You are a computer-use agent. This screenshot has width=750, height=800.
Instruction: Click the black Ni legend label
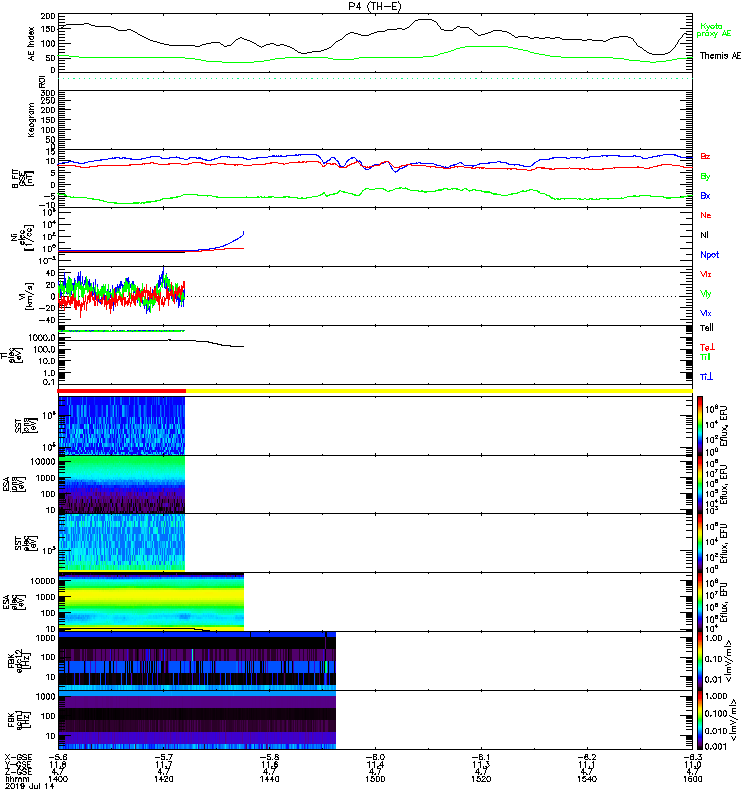click(704, 235)
